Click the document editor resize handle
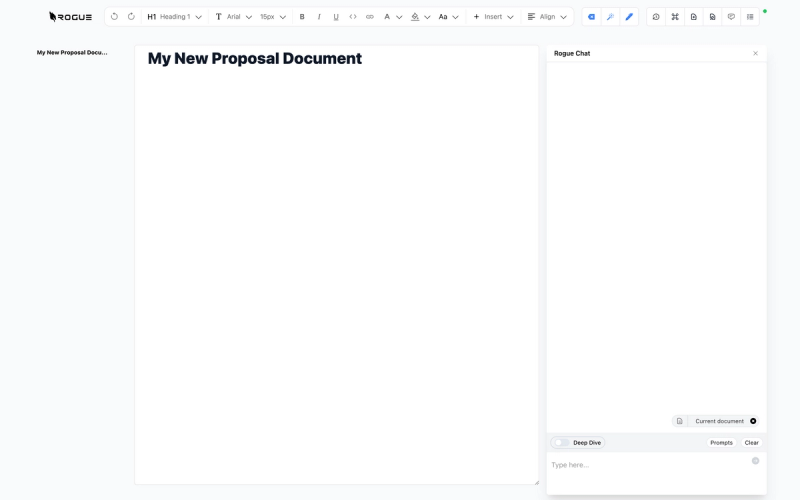Screen dimensions: 800x500 [536, 482]
